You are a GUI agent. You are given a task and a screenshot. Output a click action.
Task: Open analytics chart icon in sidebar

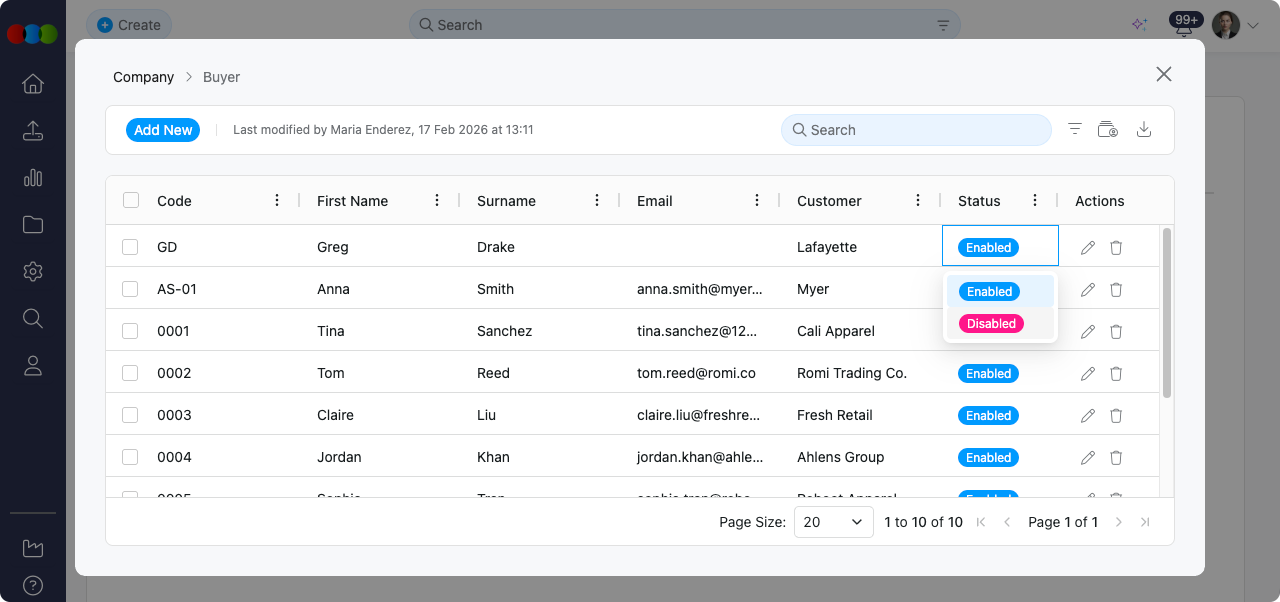(x=33, y=178)
